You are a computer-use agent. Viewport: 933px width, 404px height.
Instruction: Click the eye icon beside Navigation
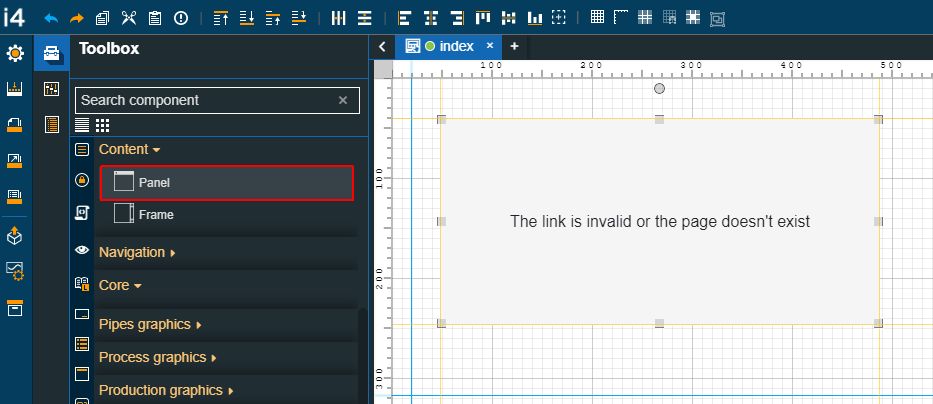(x=82, y=250)
